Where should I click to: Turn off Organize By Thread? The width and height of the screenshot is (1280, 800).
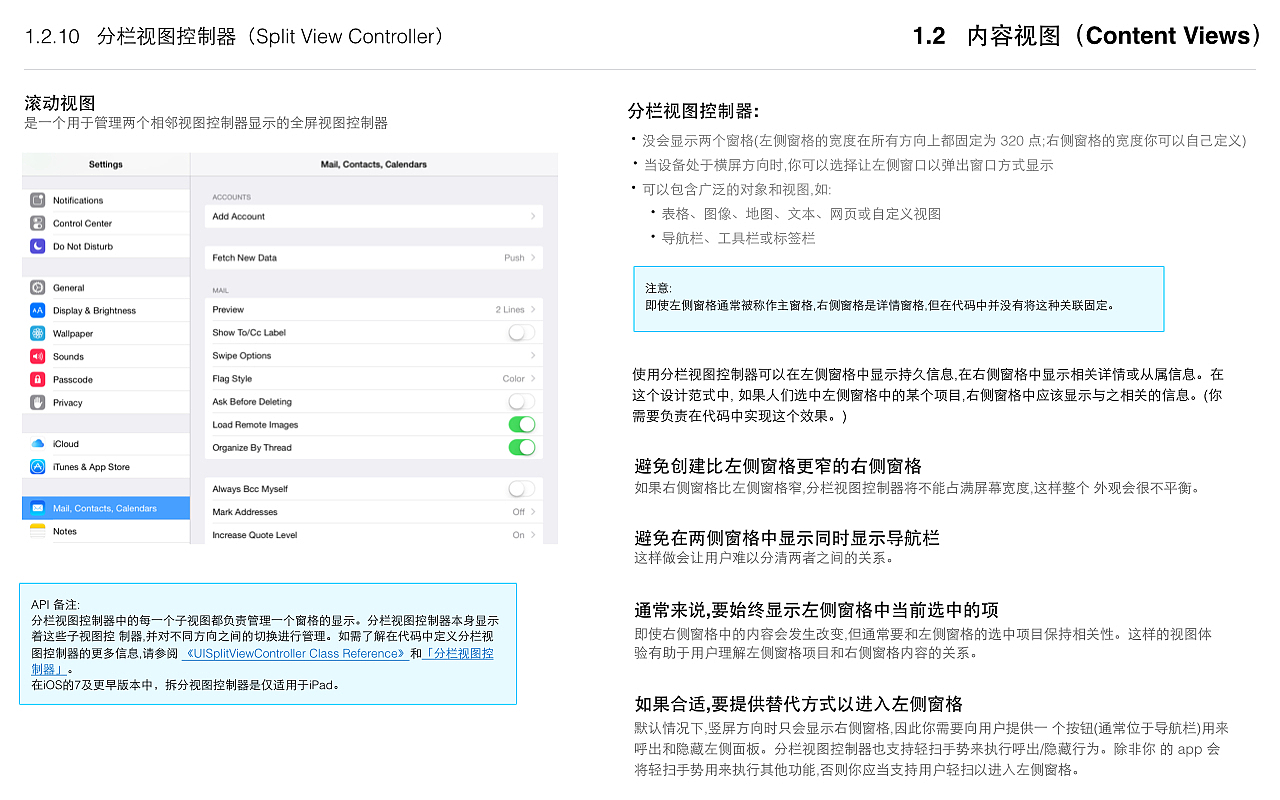520,446
